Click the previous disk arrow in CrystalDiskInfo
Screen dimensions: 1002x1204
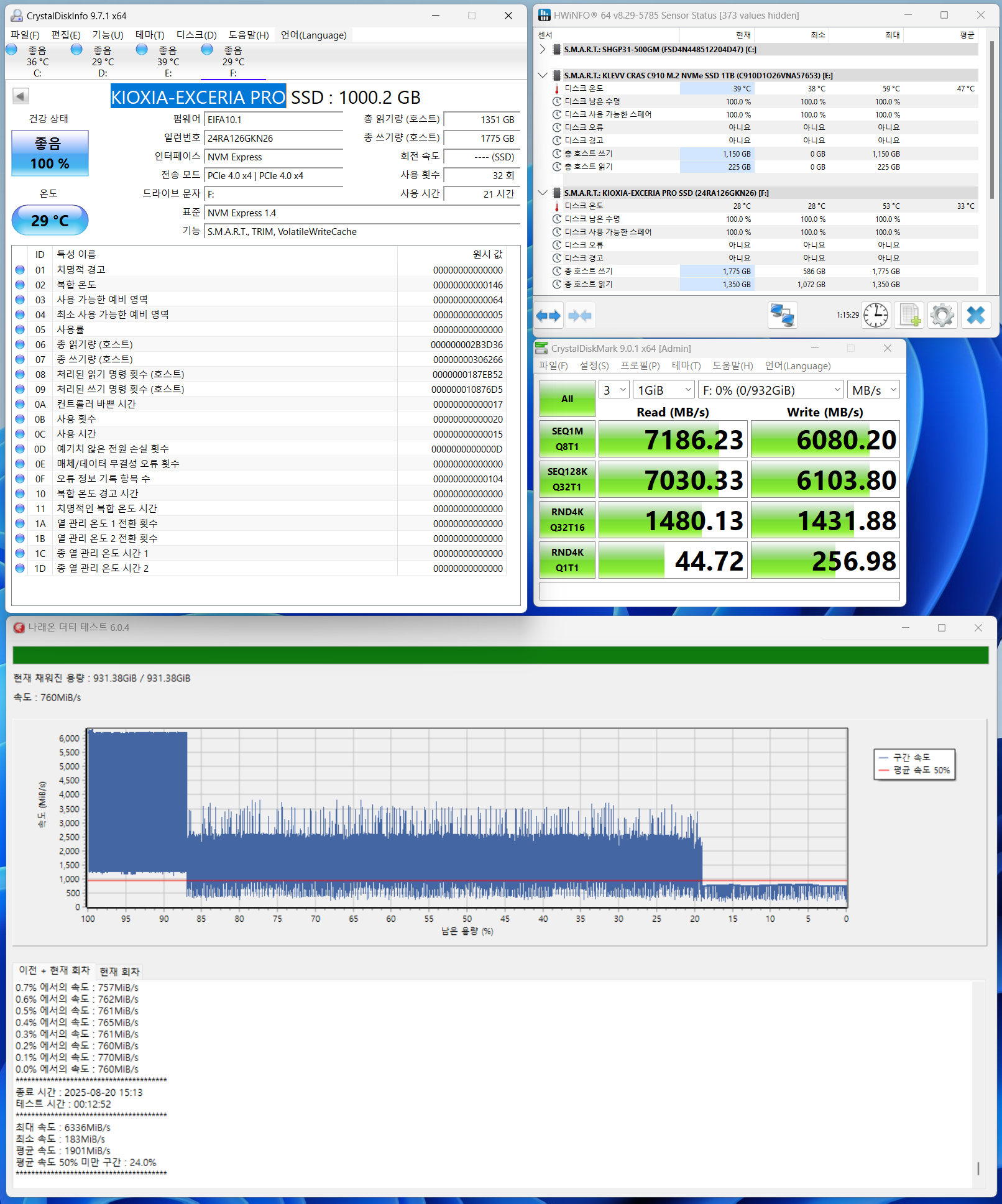21,96
